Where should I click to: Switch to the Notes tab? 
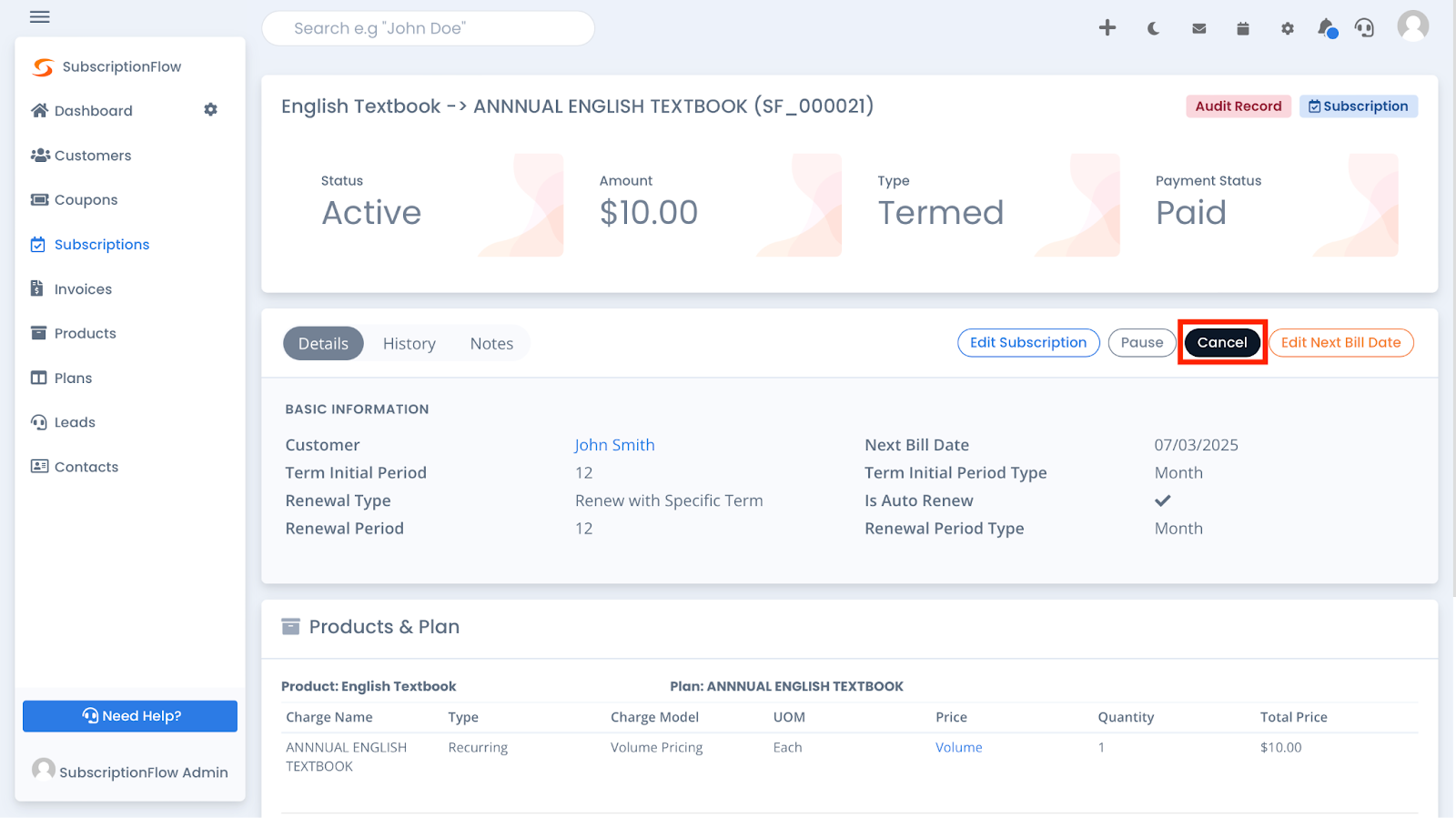pos(491,344)
